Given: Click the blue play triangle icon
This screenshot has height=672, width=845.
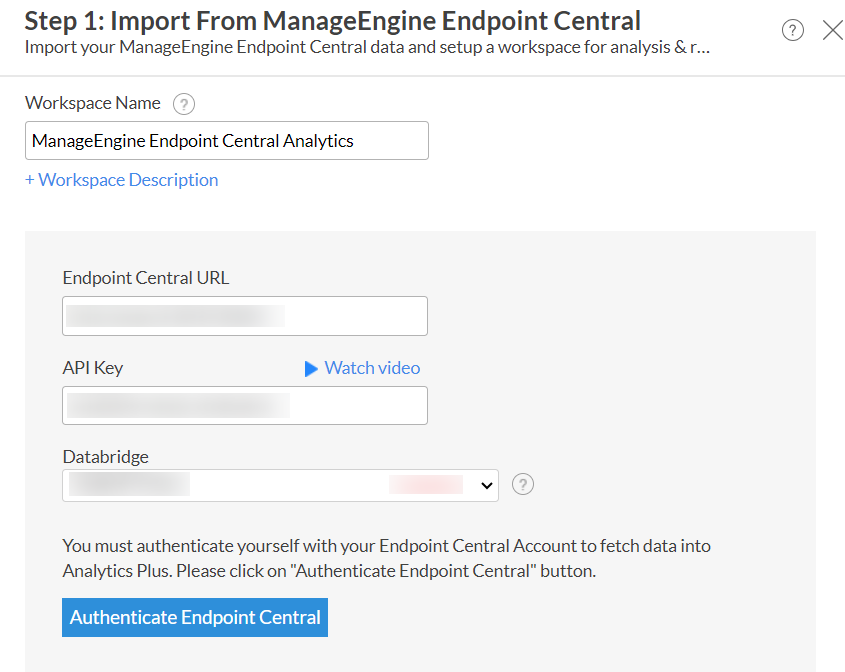Looking at the screenshot, I should click(311, 369).
